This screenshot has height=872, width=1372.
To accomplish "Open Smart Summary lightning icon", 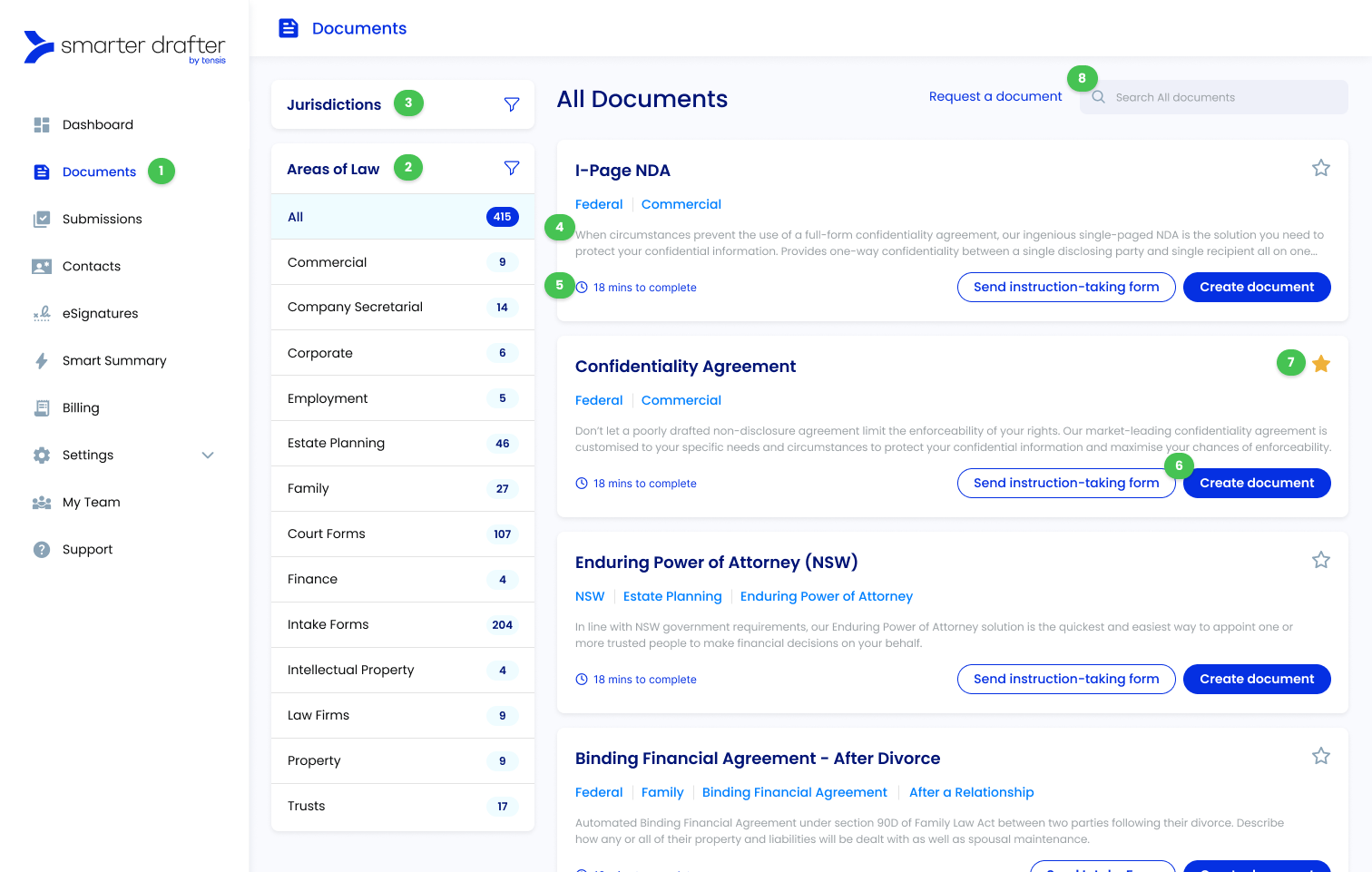I will pyautogui.click(x=42, y=360).
